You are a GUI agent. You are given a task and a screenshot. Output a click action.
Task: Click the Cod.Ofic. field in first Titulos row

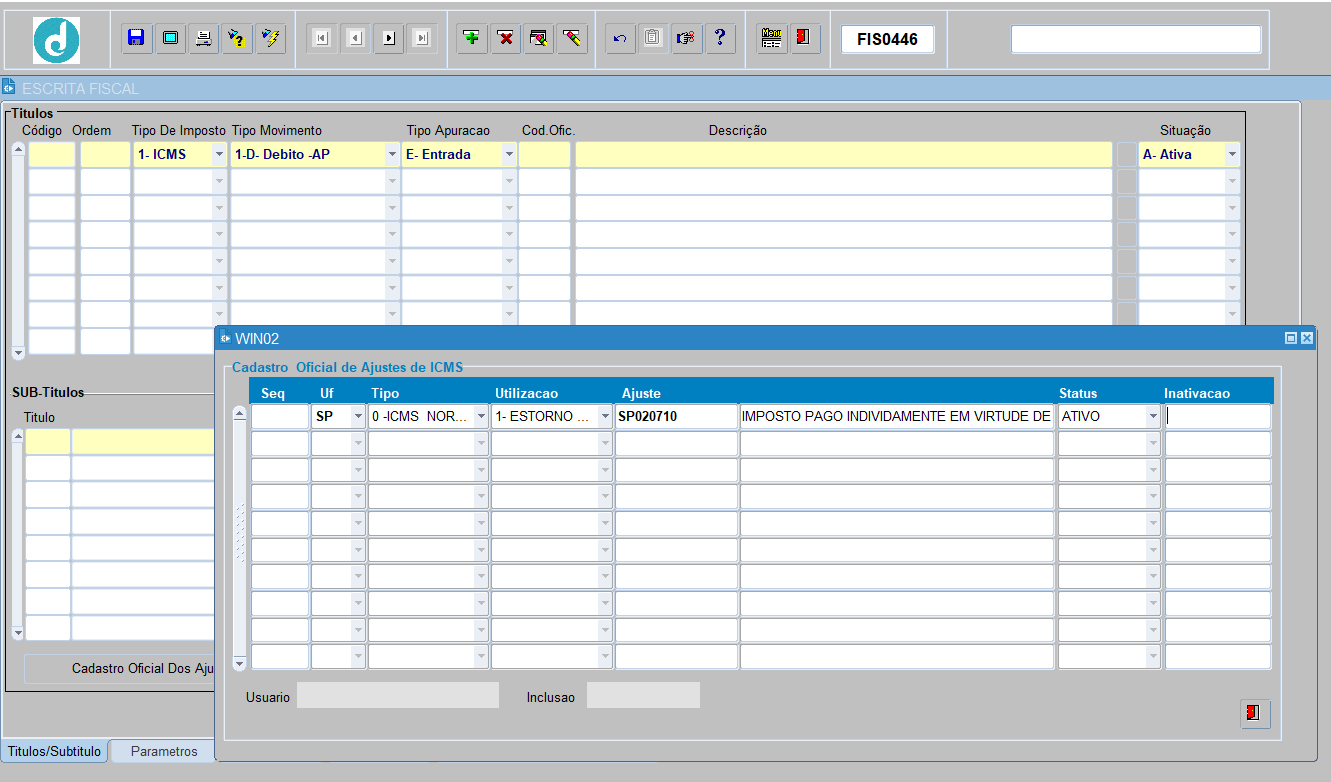coord(544,155)
